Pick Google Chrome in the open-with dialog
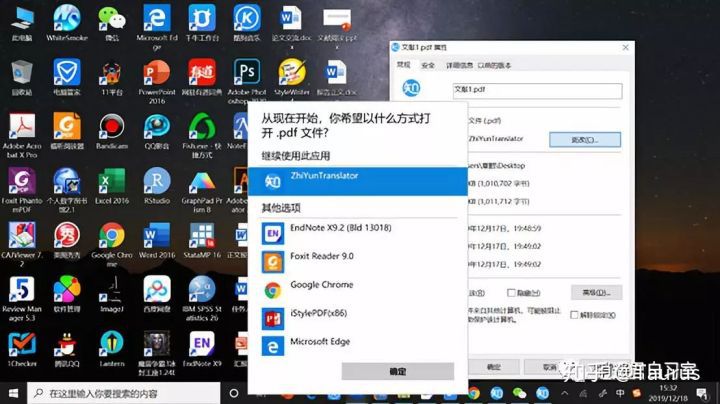Screen dimensions: 720x404 click(357, 290)
